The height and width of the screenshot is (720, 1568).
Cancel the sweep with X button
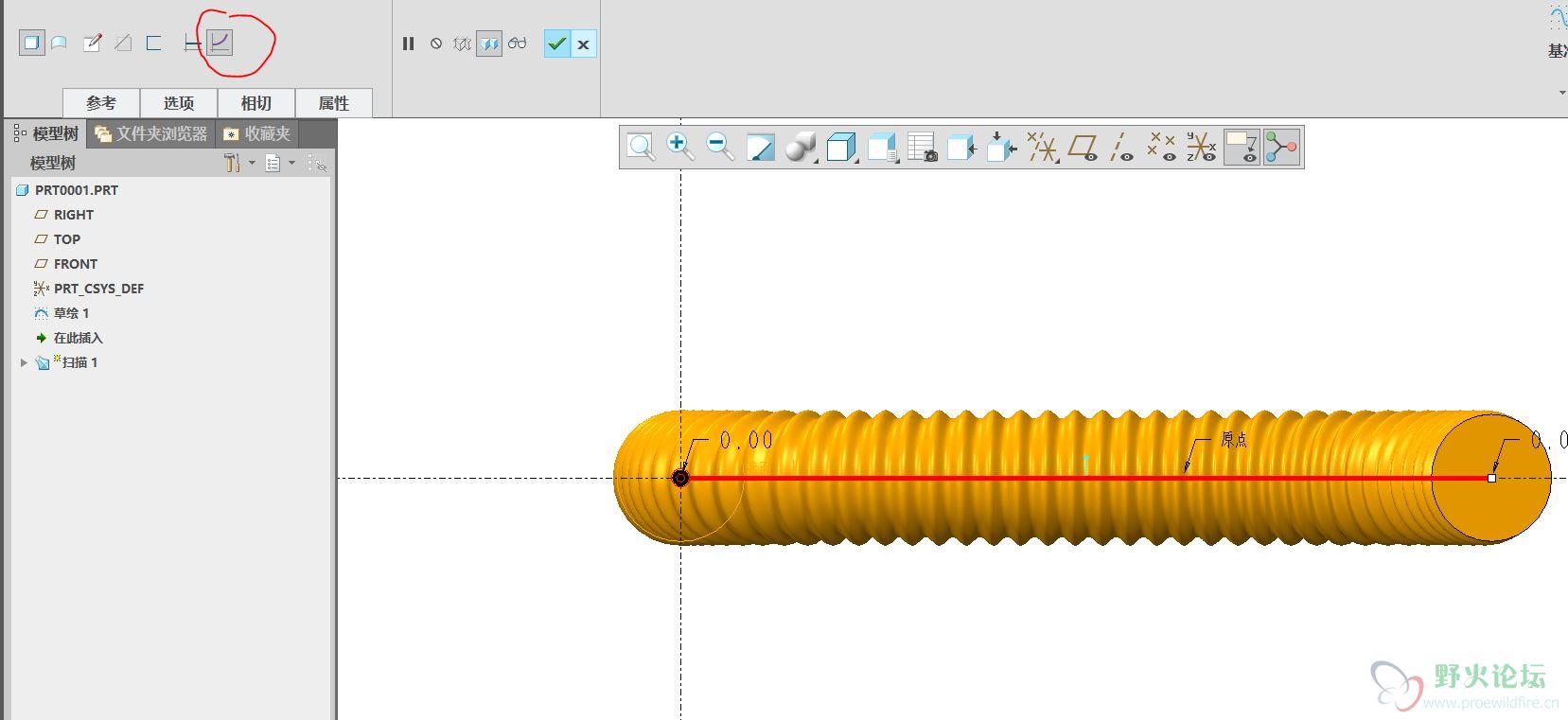pos(584,44)
